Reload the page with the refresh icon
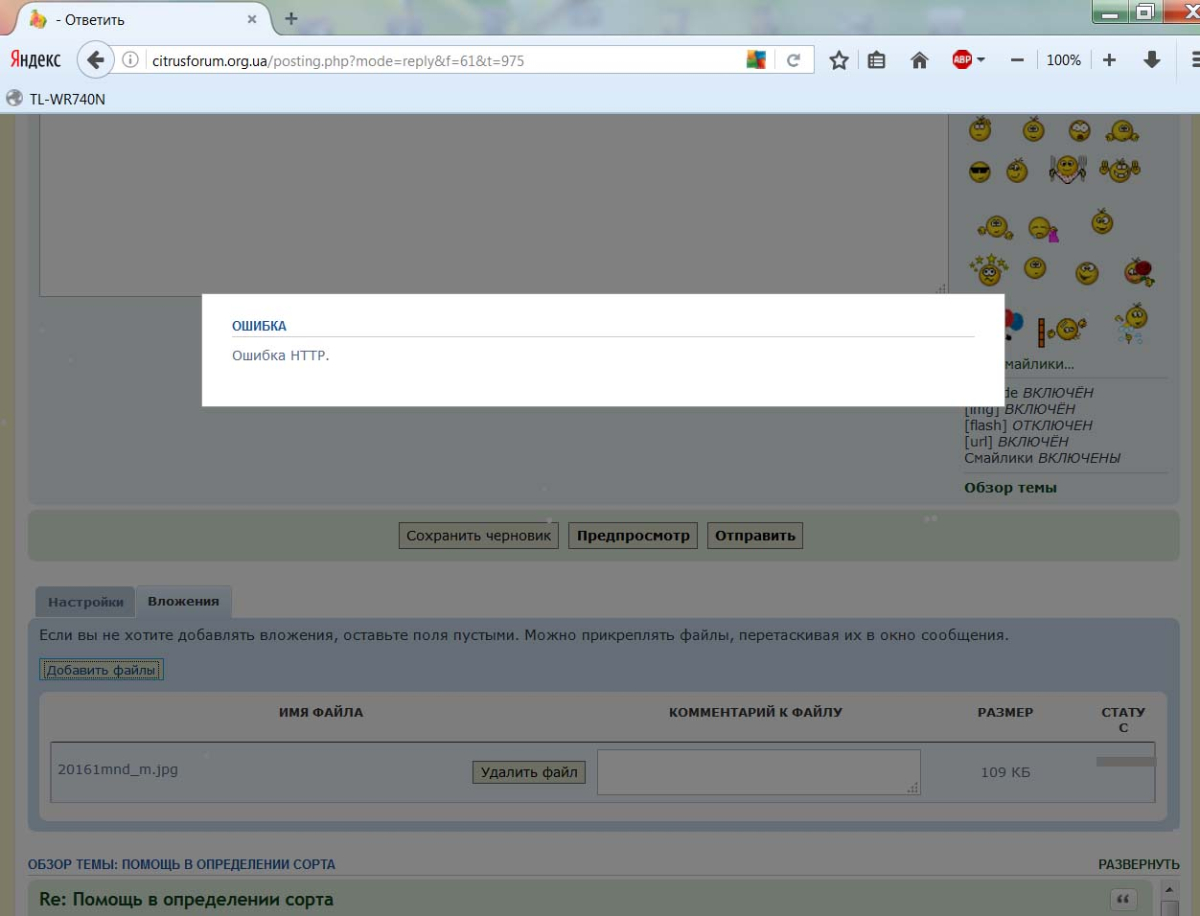 coord(793,60)
